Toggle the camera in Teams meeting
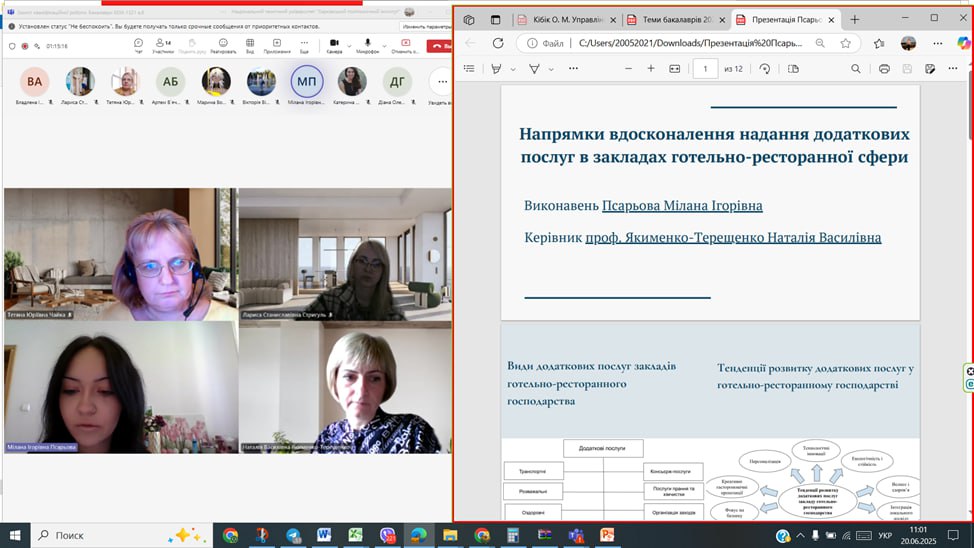Viewport: 974px width, 548px height. 333,44
